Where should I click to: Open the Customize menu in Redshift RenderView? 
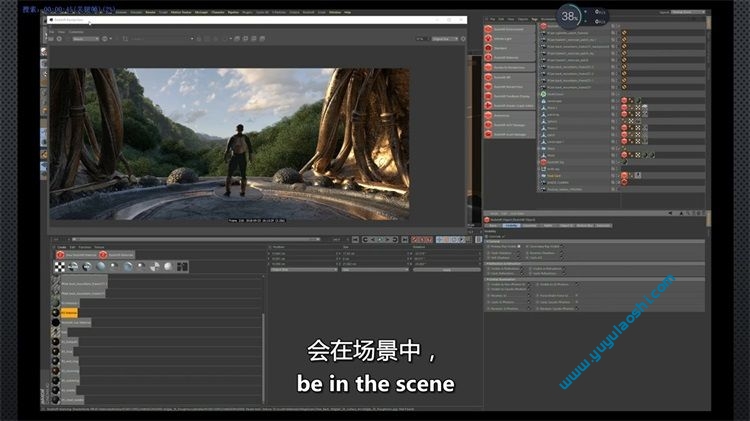[76, 32]
